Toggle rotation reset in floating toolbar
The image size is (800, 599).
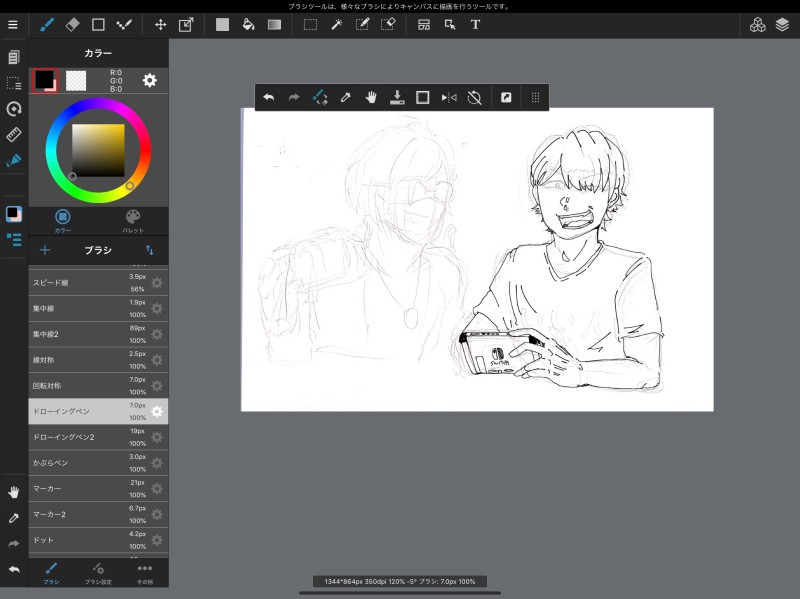tap(475, 97)
